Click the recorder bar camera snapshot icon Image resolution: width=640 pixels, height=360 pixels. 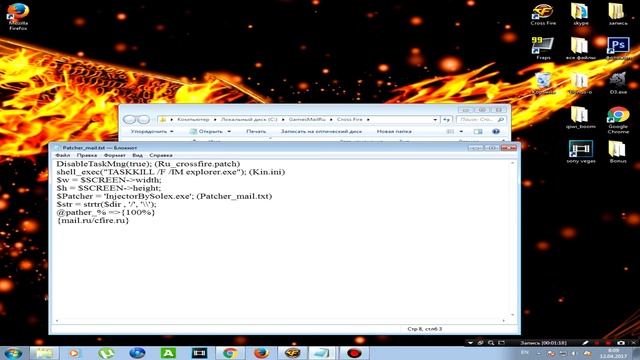click(x=621, y=343)
